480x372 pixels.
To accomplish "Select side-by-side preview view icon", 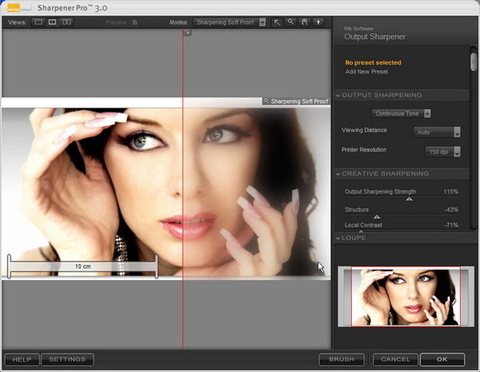I will [67, 22].
